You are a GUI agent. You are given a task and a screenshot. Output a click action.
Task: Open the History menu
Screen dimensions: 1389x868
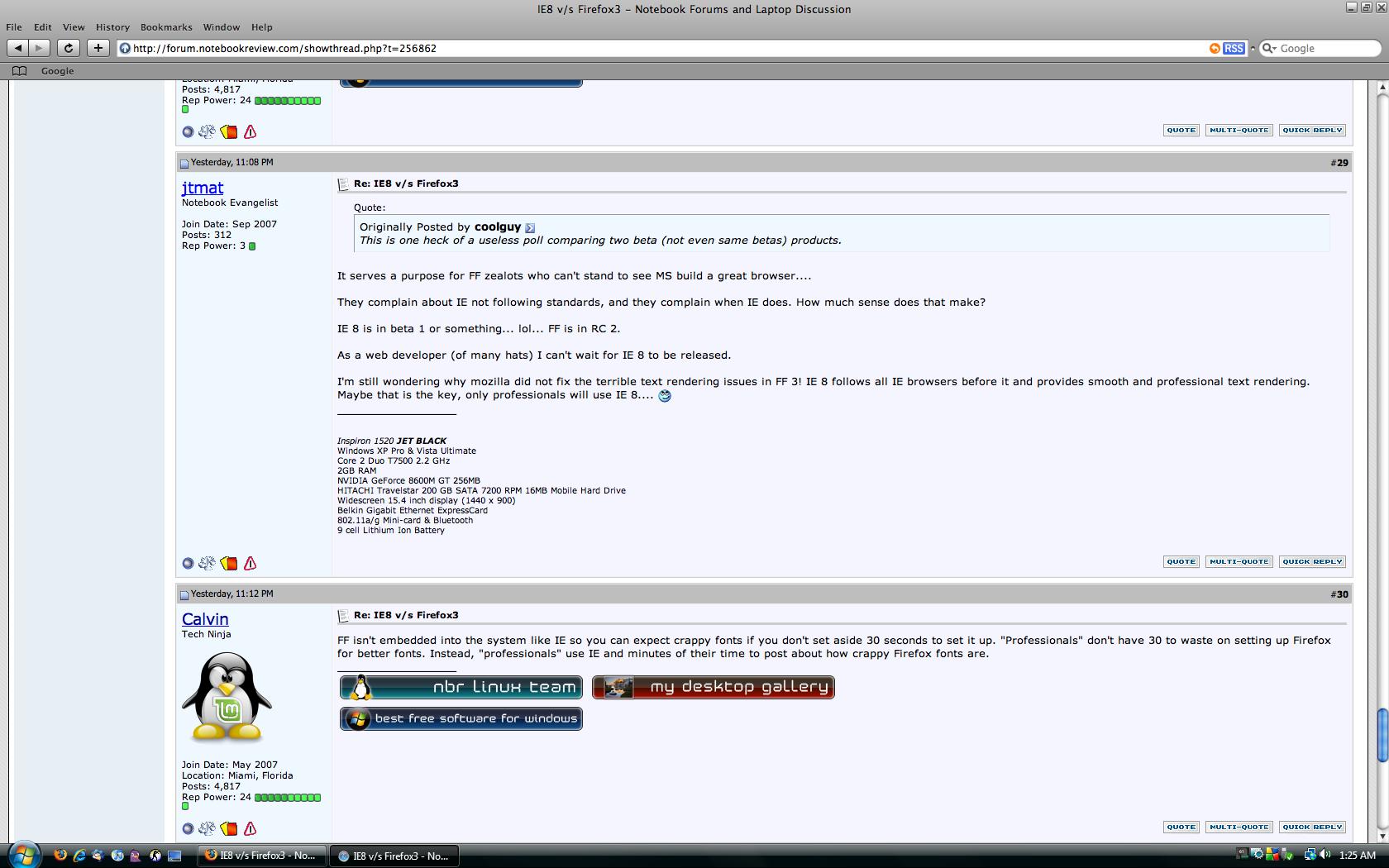tap(112, 27)
